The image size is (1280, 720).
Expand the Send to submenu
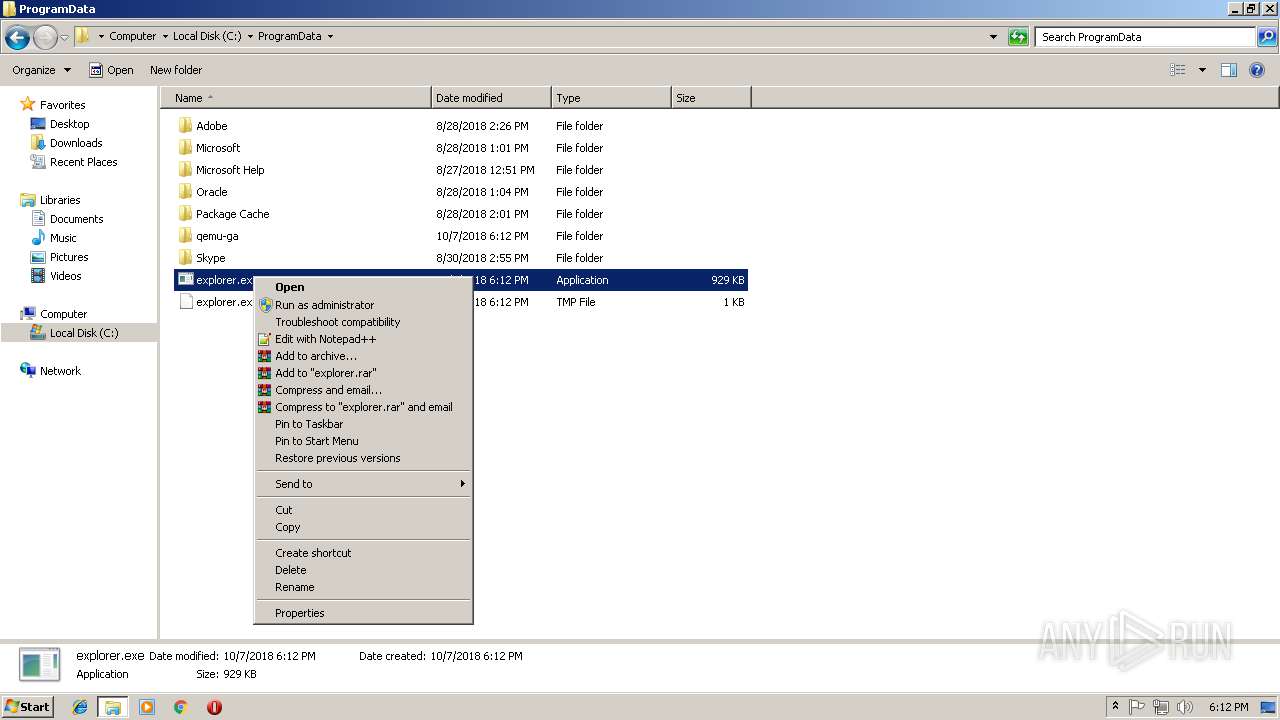click(x=363, y=484)
